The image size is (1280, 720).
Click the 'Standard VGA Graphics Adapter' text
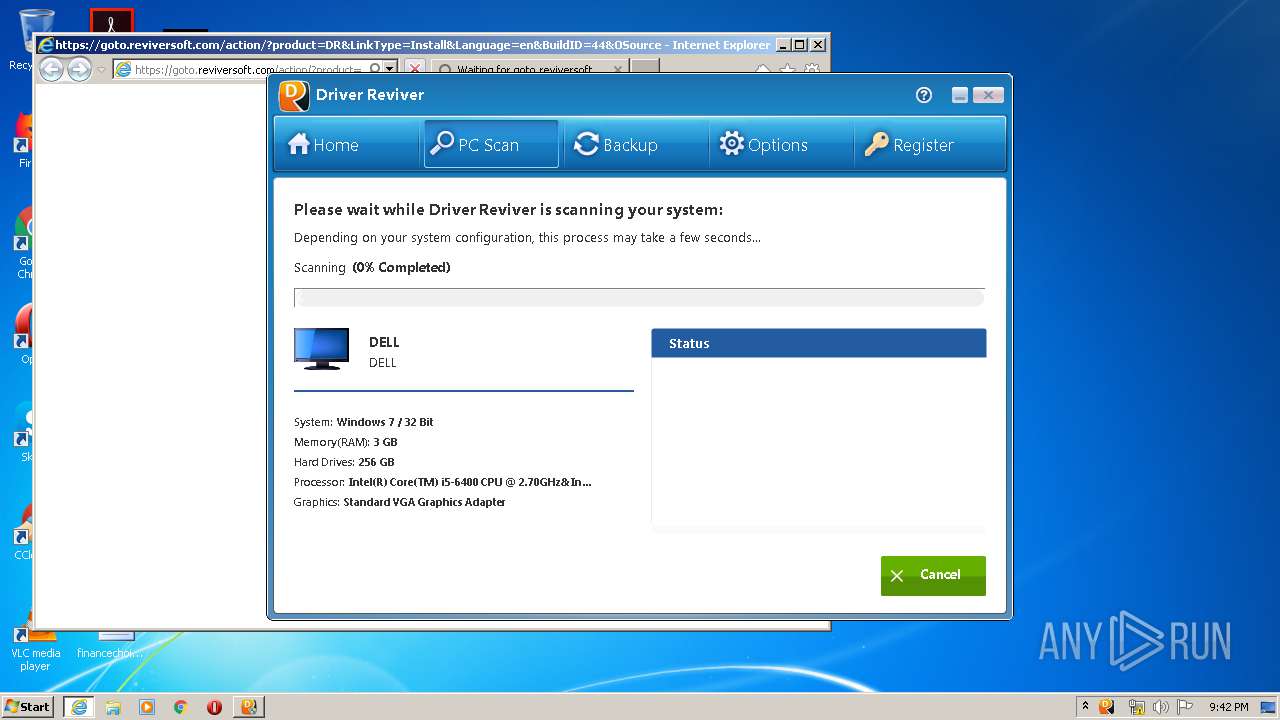(424, 502)
